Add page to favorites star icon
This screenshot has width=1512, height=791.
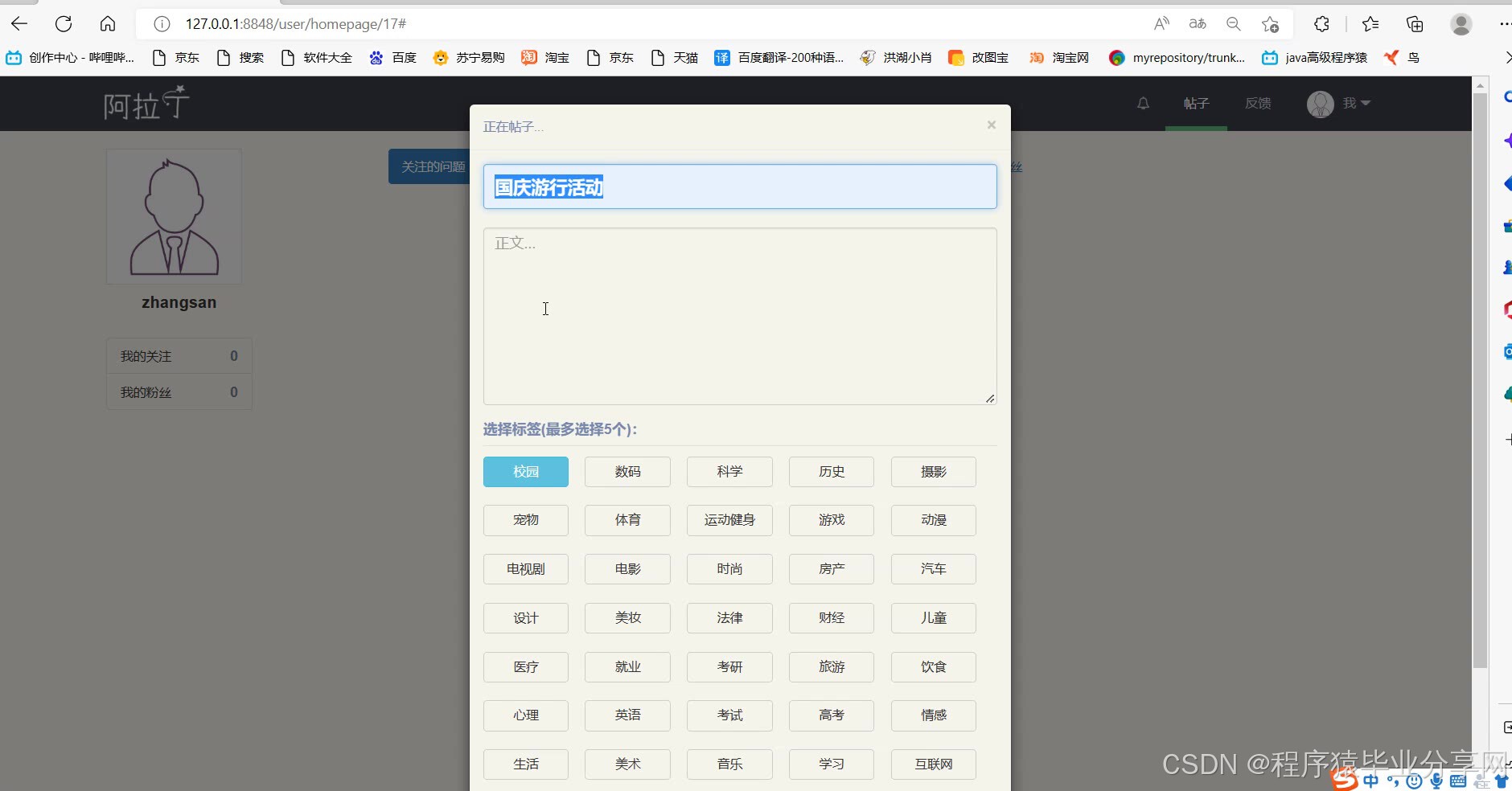coord(1271,24)
